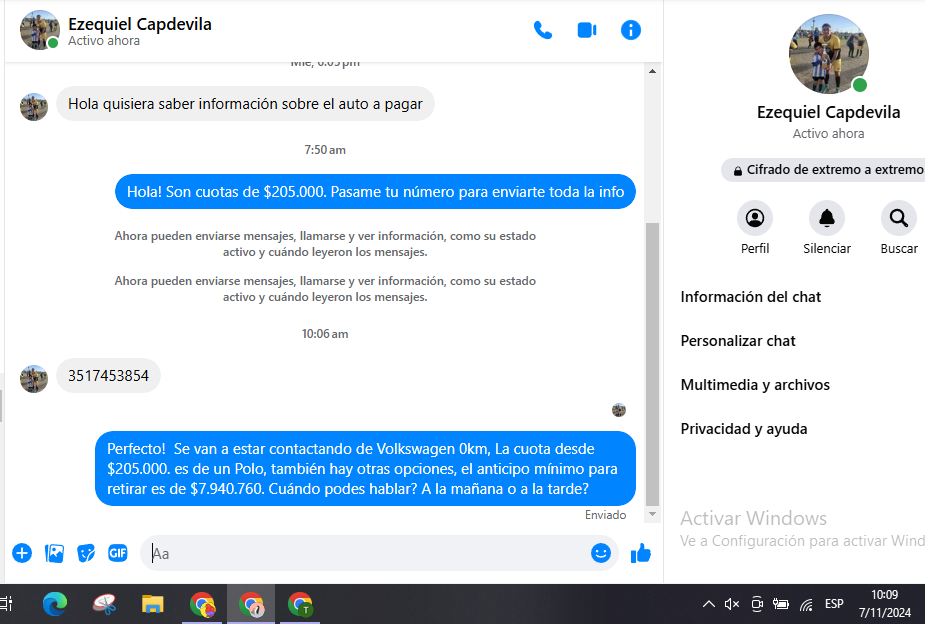Expand Personalizar chat section
The height and width of the screenshot is (624, 925).
[737, 341]
